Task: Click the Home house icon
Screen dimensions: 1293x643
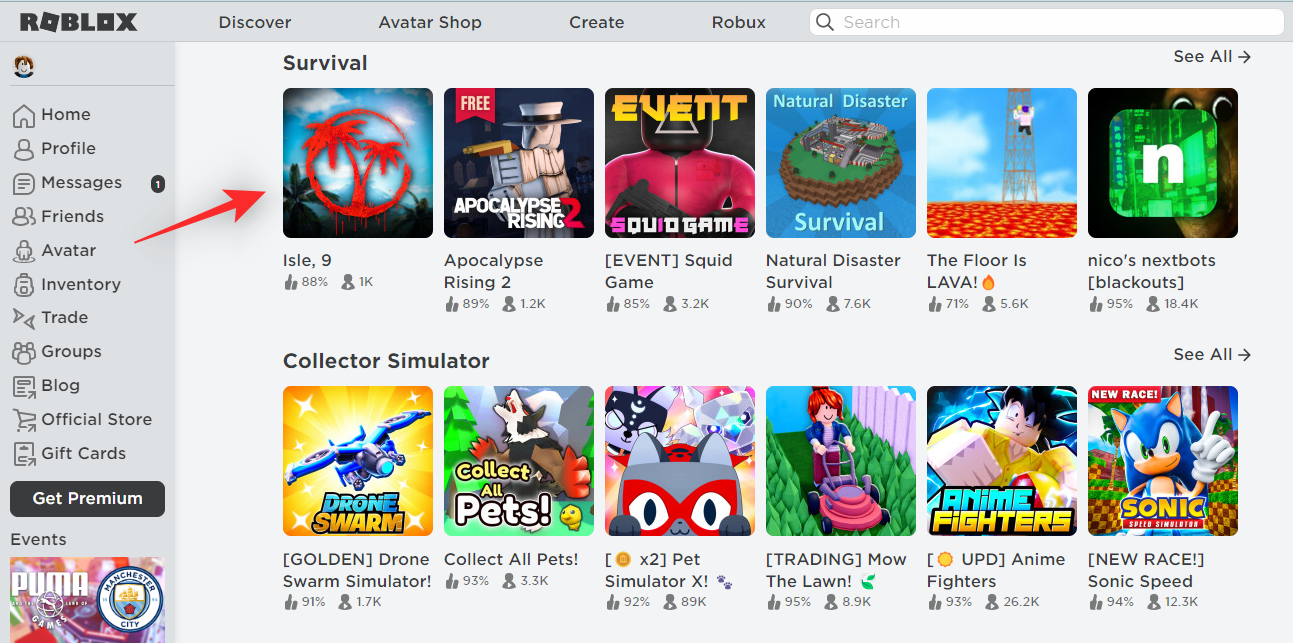Action: click(x=24, y=115)
